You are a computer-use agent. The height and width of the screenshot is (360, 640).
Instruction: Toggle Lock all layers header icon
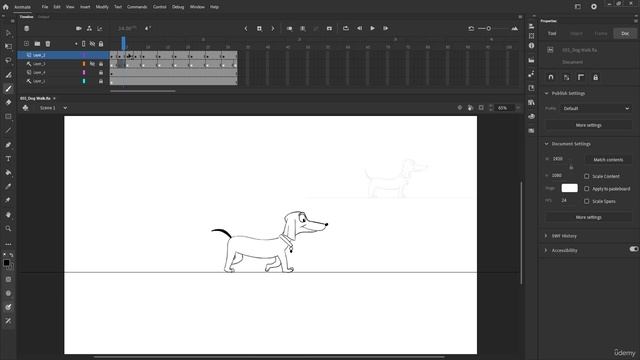coord(101,44)
